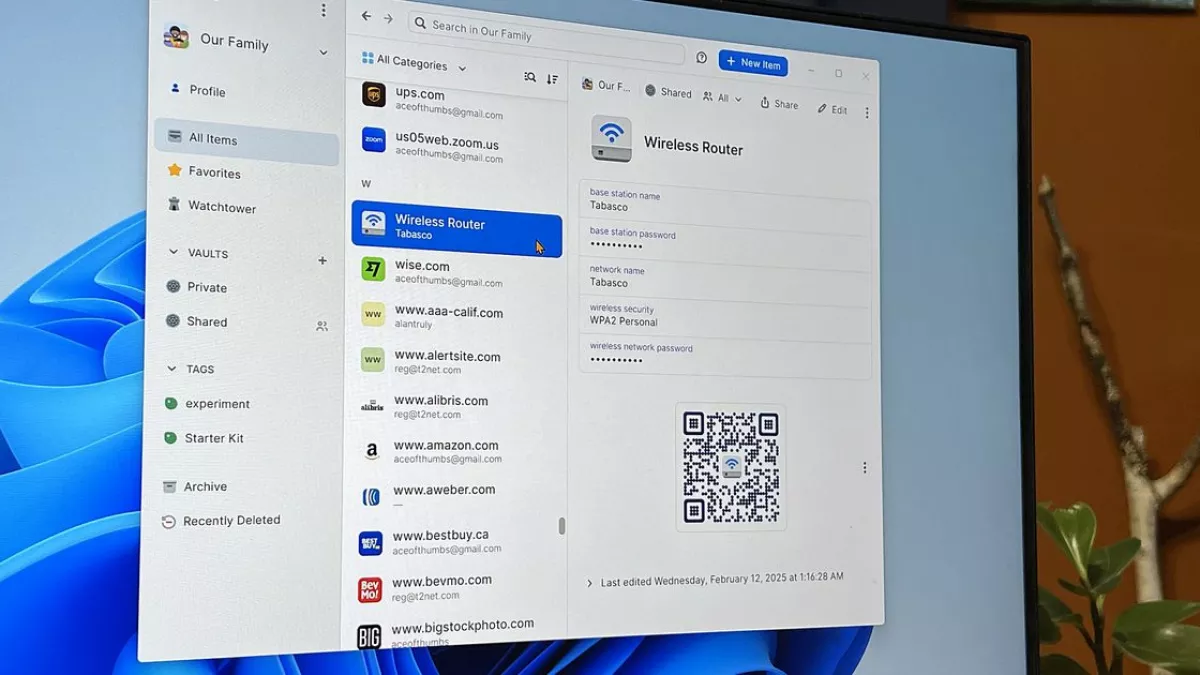
Task: Open the All Categories dropdown
Action: pyautogui.click(x=414, y=64)
